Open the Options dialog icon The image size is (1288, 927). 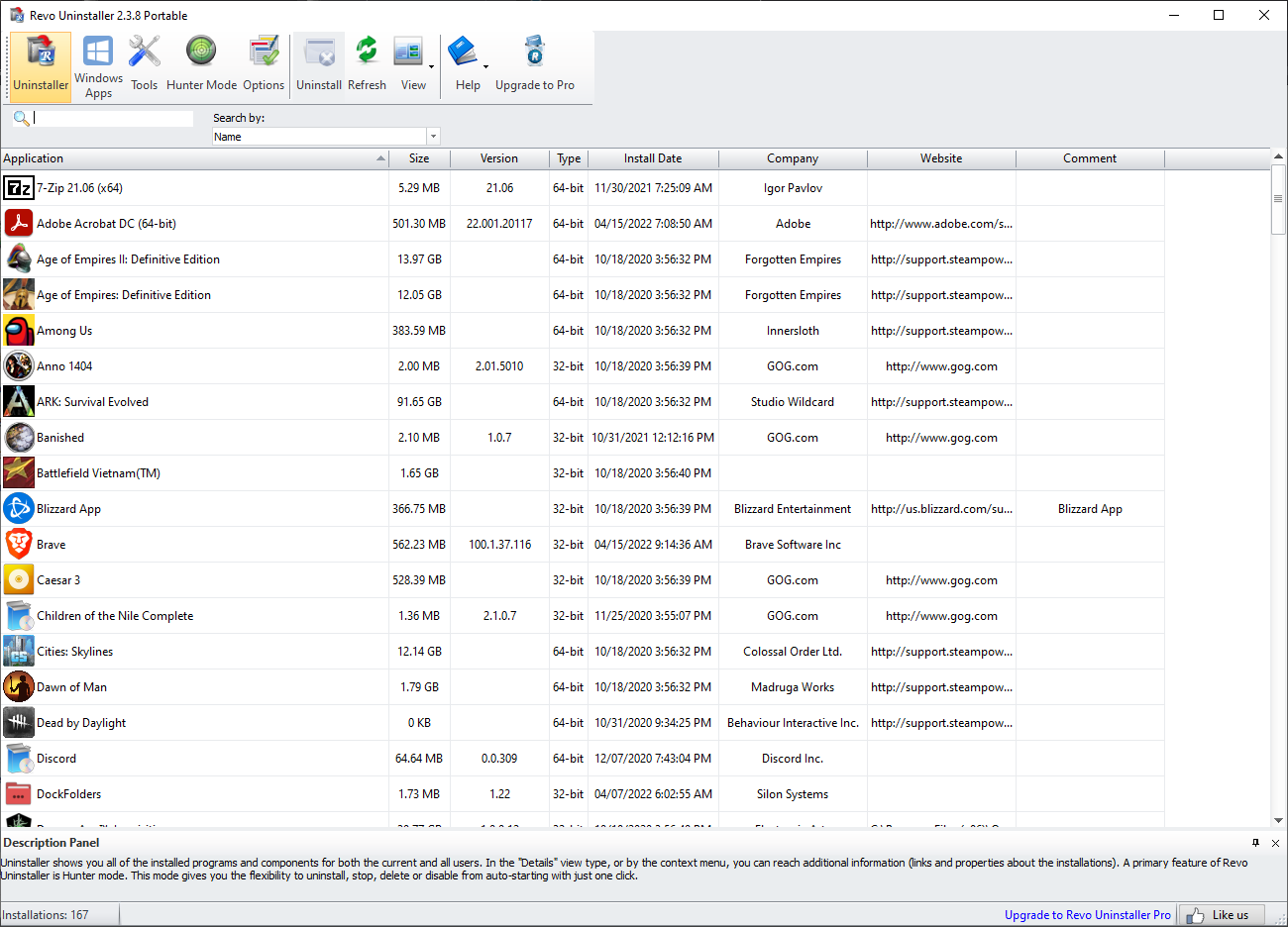264,65
